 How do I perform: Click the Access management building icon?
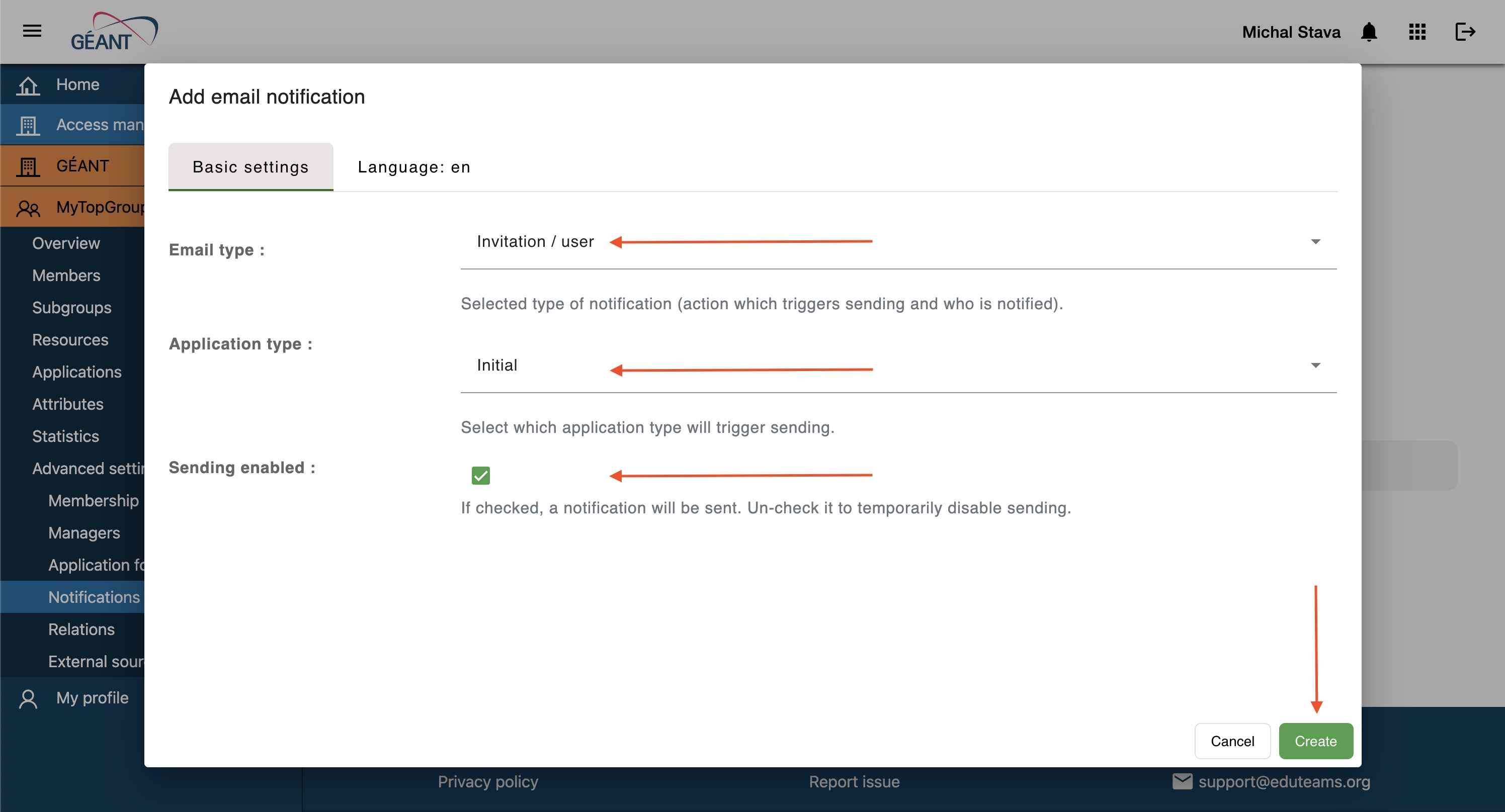[x=28, y=125]
